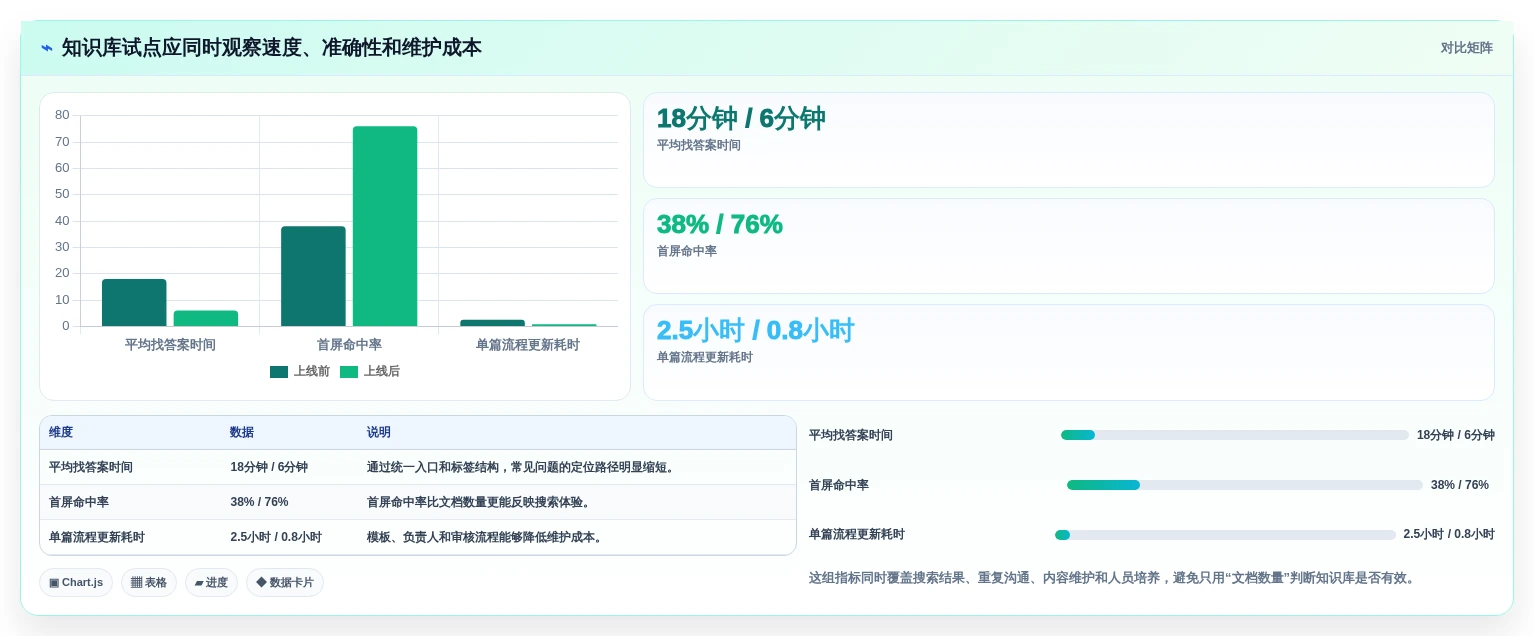Click chart x-axis label 首屏命中率

click(x=349, y=345)
